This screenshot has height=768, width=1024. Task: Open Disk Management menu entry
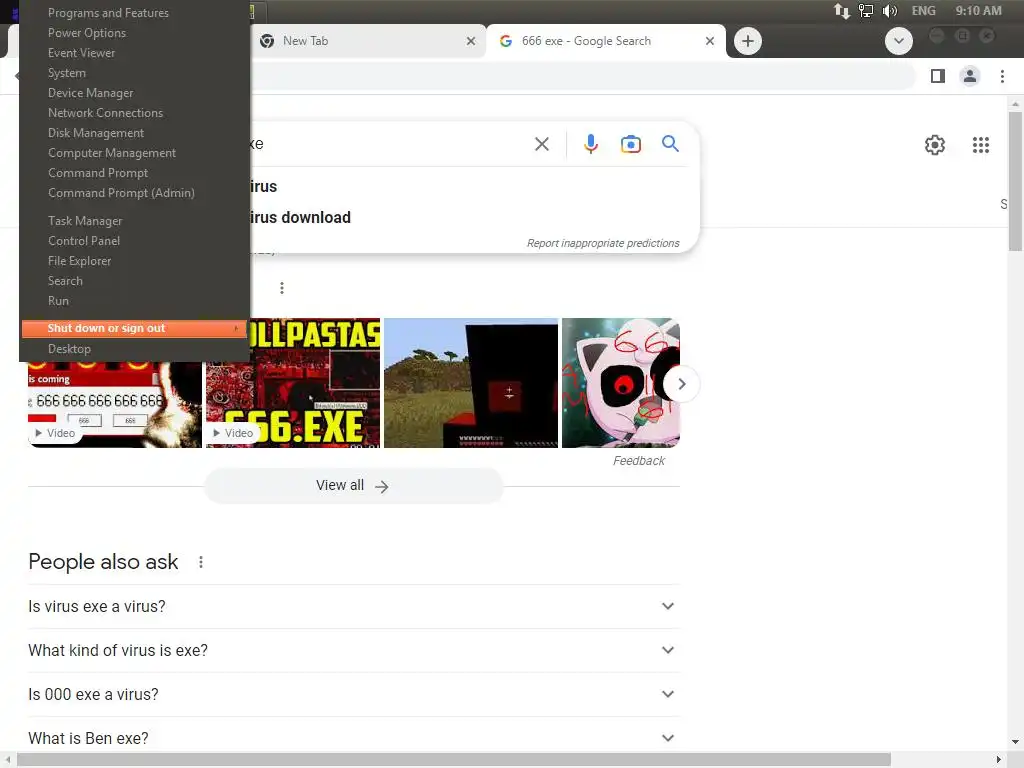click(x=95, y=133)
